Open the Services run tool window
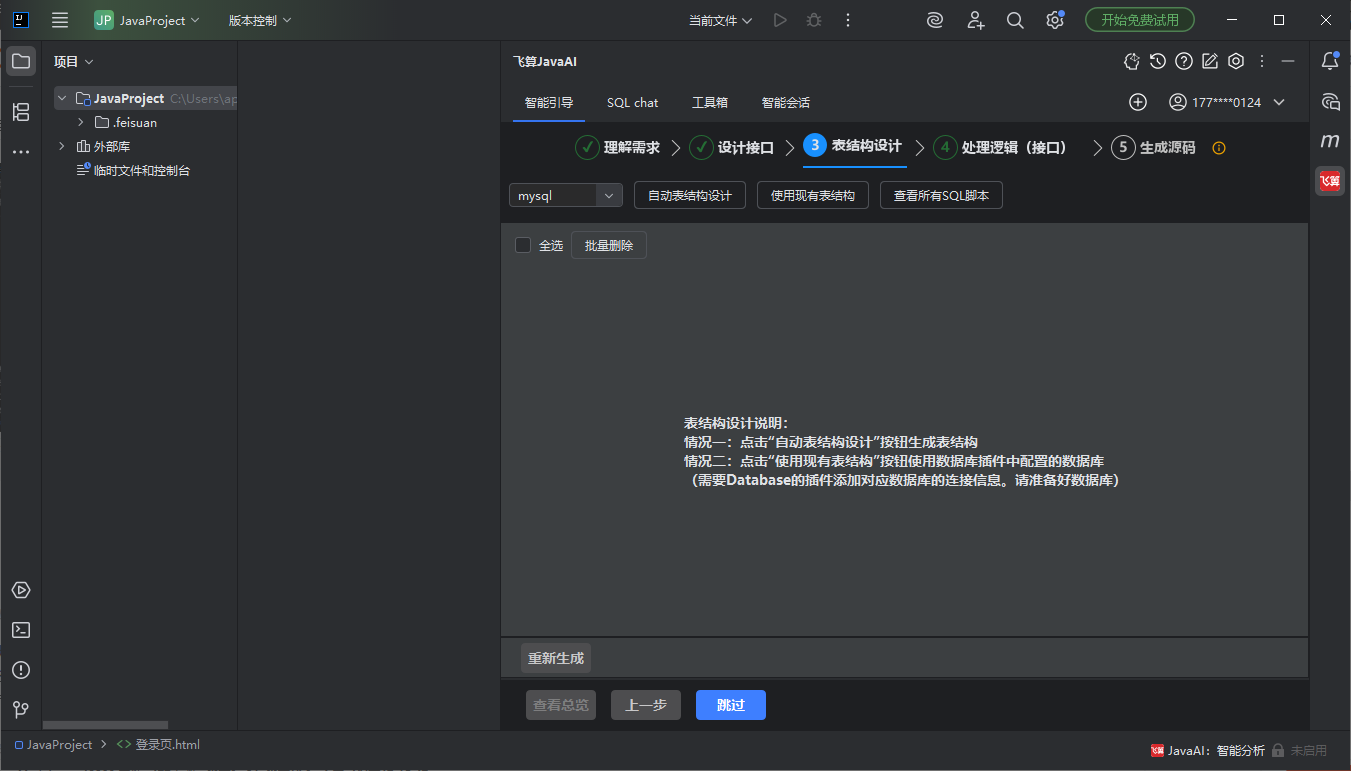 [21, 590]
